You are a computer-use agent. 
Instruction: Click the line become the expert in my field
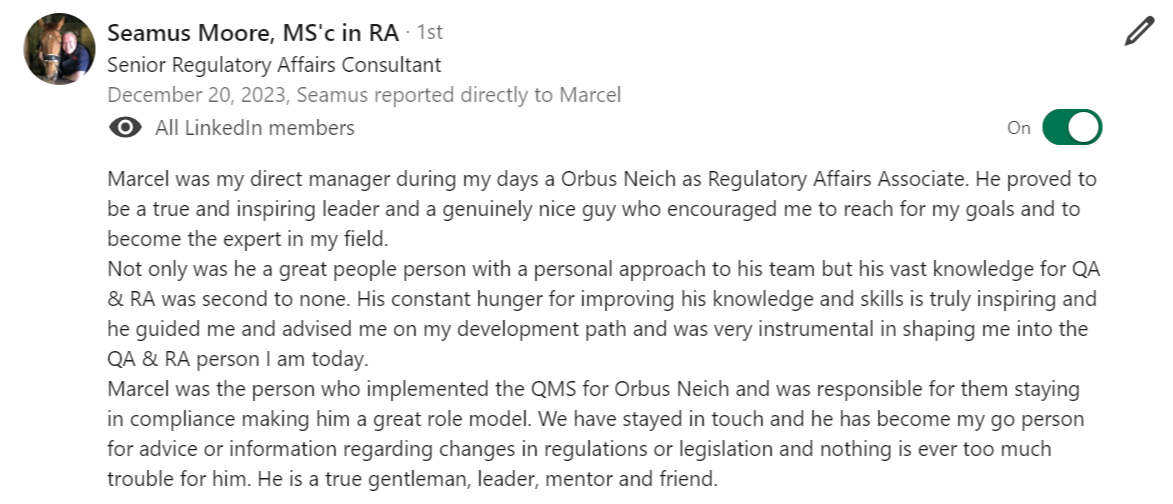[x=250, y=239]
